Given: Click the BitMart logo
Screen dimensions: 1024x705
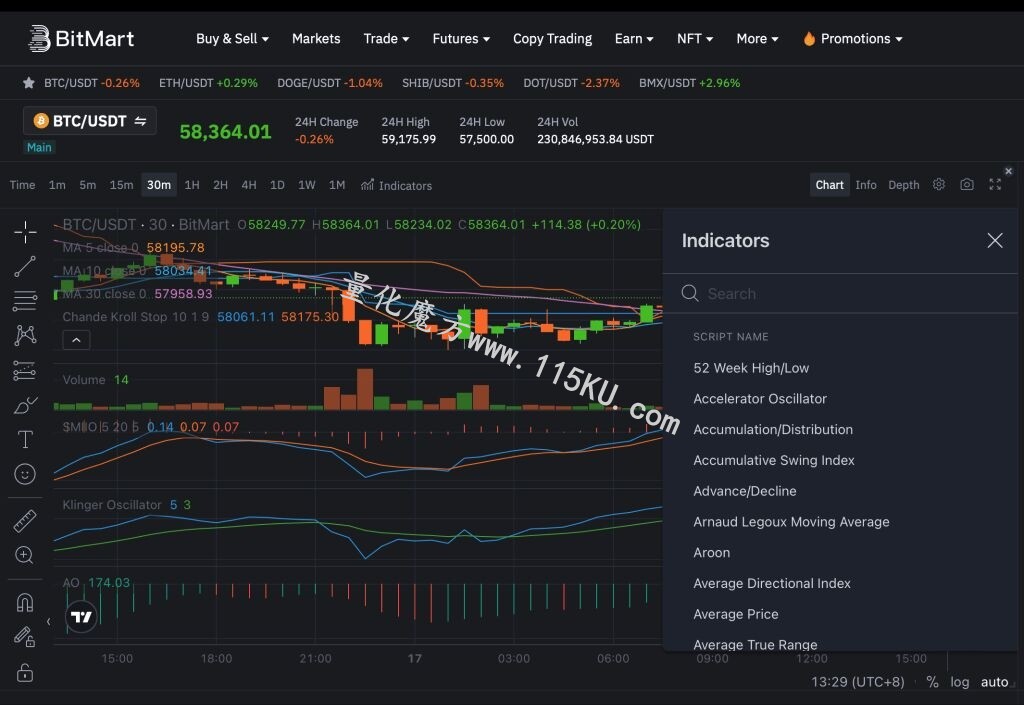Looking at the screenshot, I should (82, 39).
